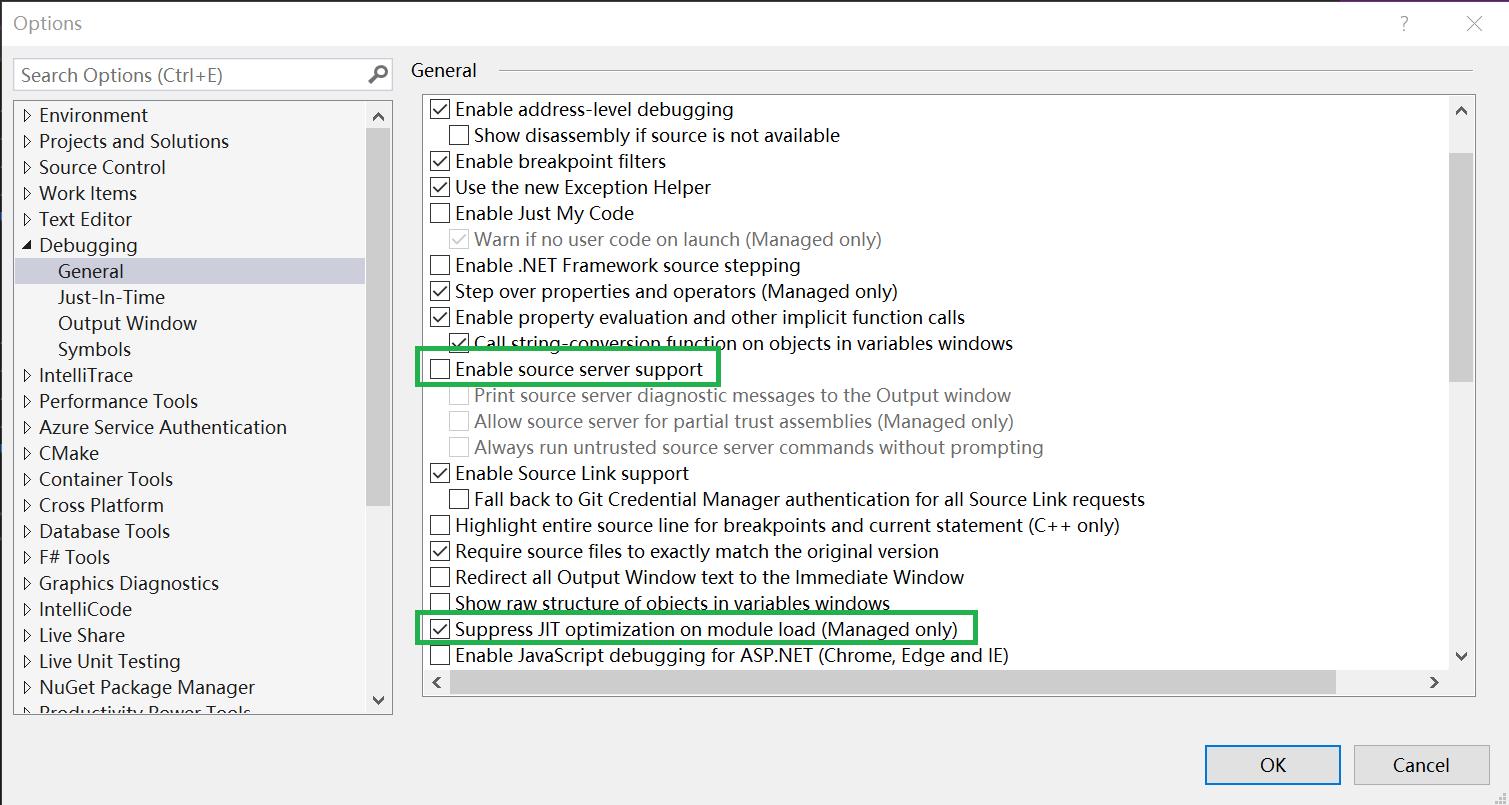
Task: Select the Live Share category
Action: 82,635
